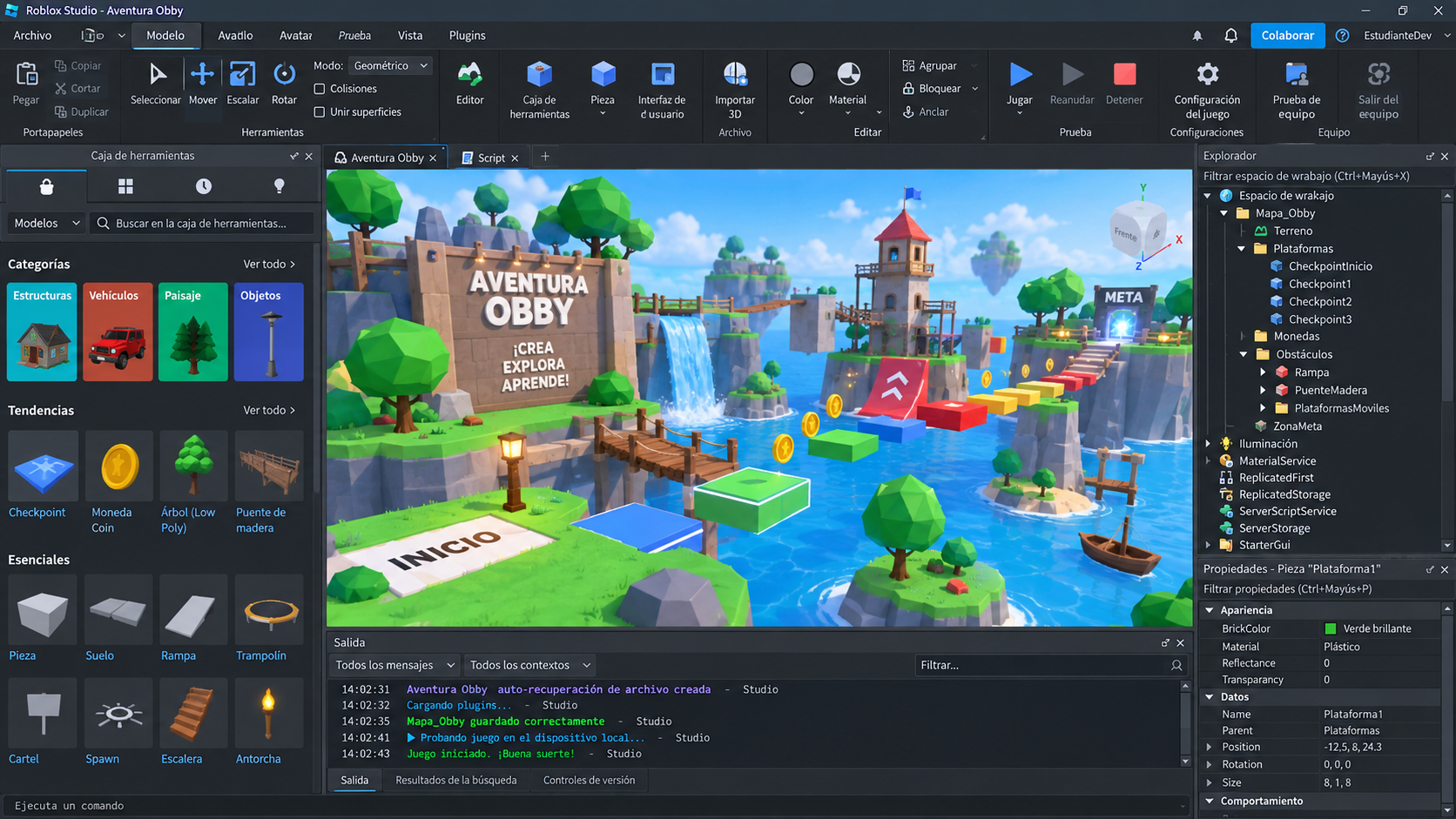Click the Pegar paste icon
1456x819 pixels.
pos(26,75)
